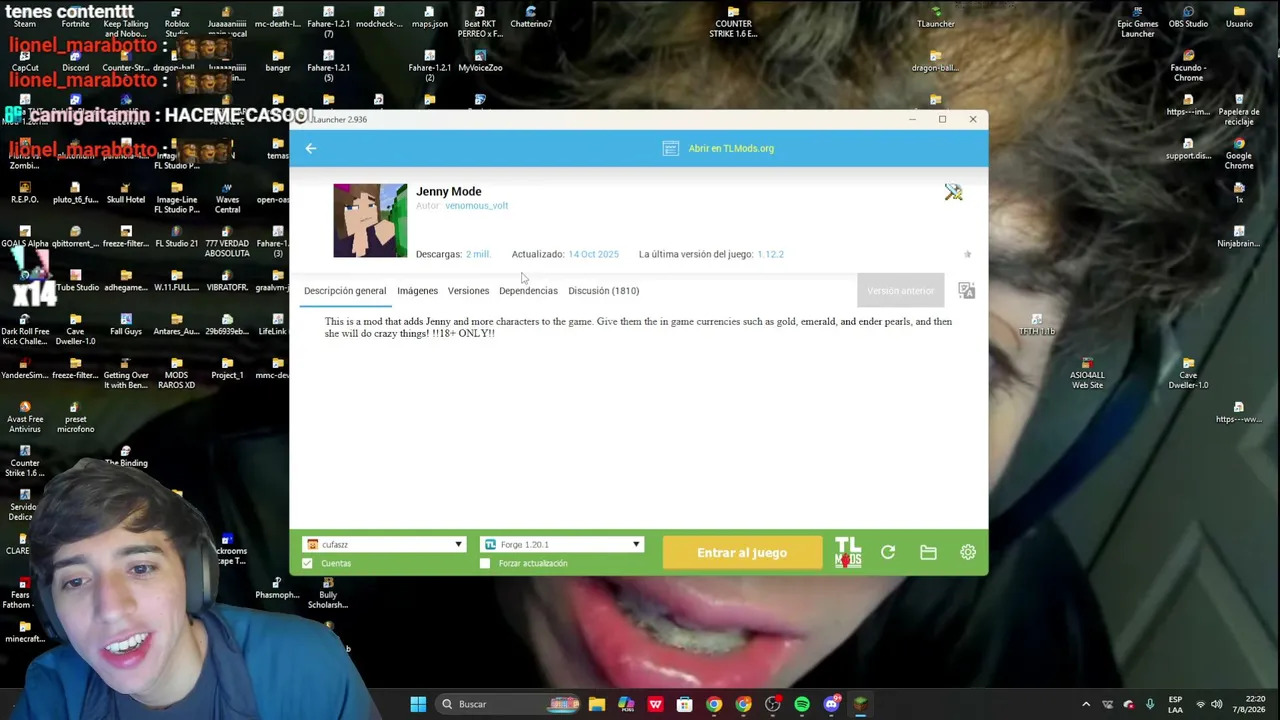Open File Explorer from the taskbar

597,704
